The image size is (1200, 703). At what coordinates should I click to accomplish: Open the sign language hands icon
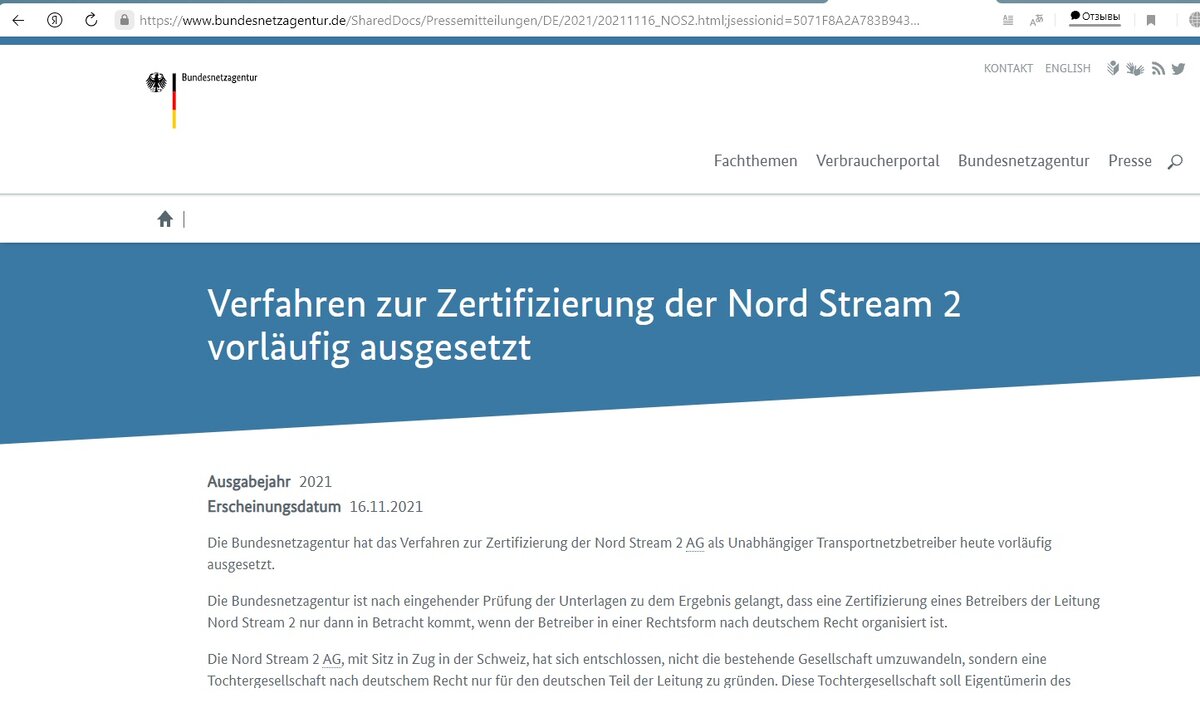(1135, 68)
